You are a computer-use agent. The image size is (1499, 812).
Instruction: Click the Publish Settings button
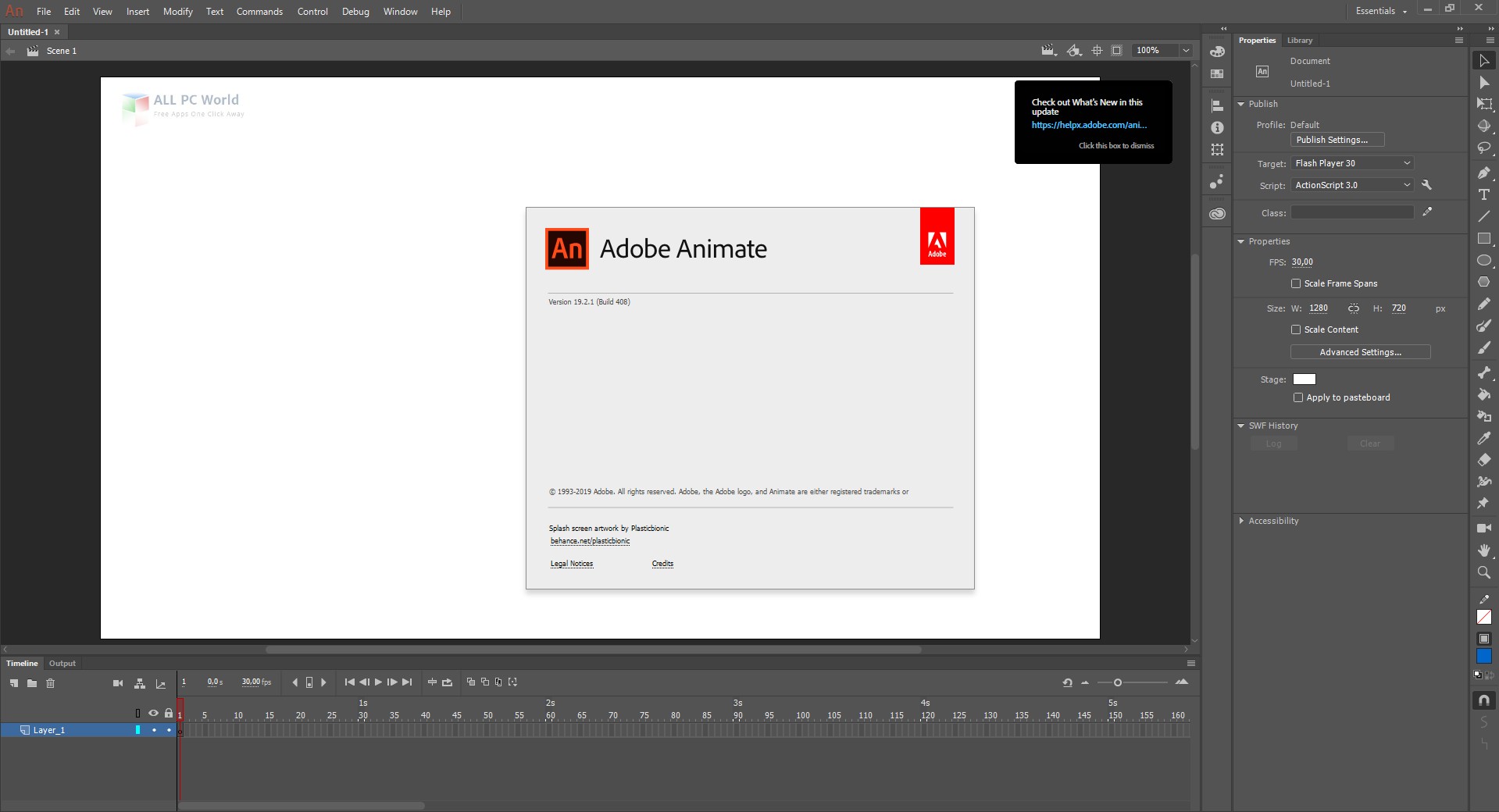pyautogui.click(x=1337, y=139)
